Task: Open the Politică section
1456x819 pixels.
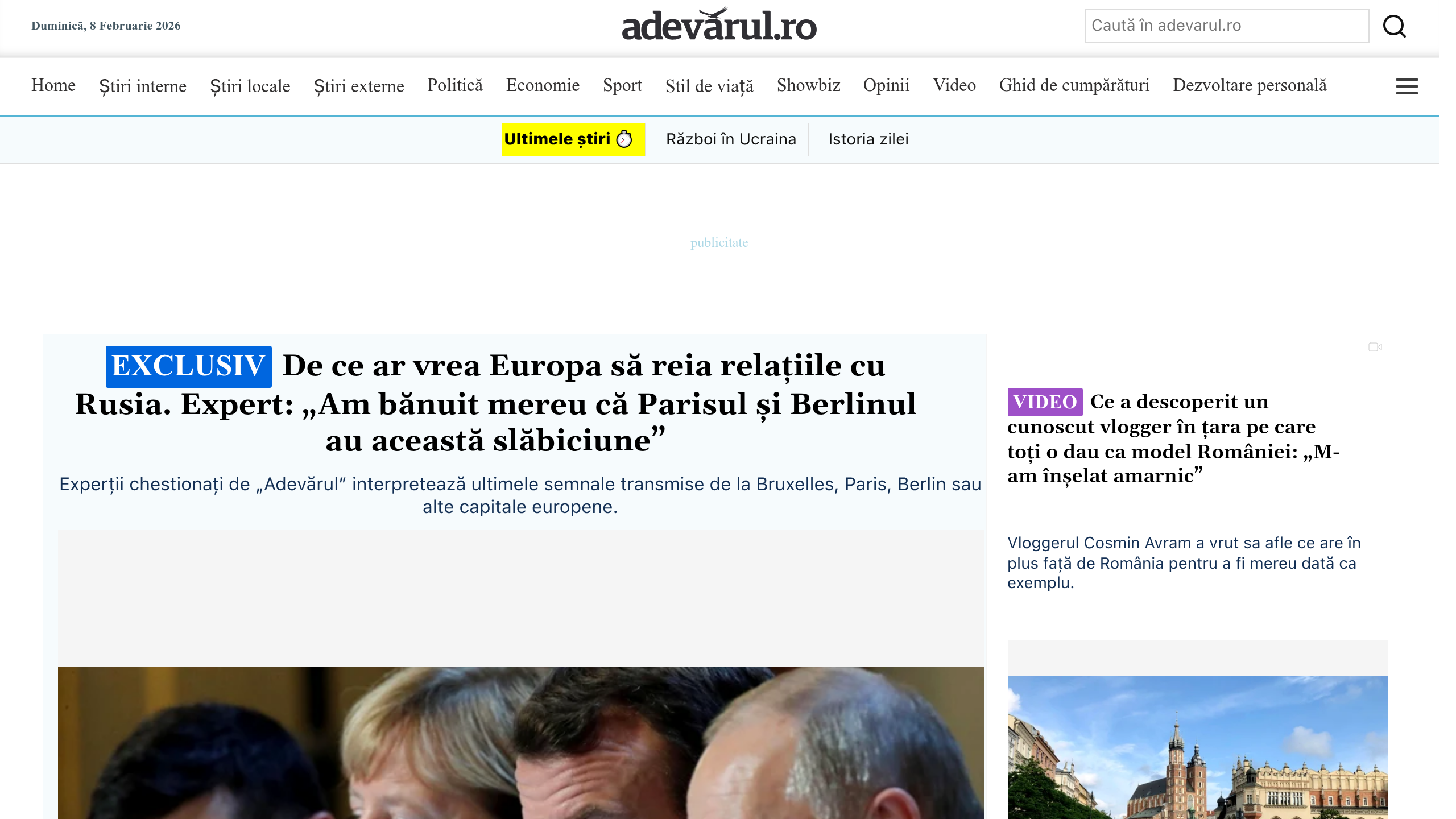Action: [455, 85]
